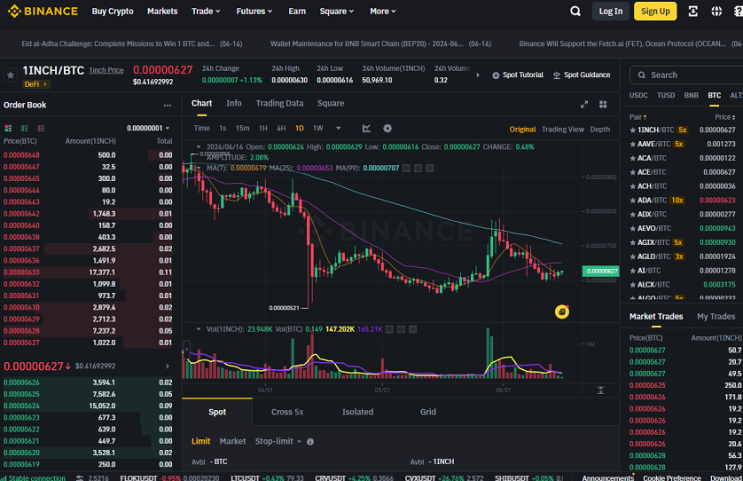Open the multi-chart grid layout icon

pyautogui.click(x=603, y=104)
